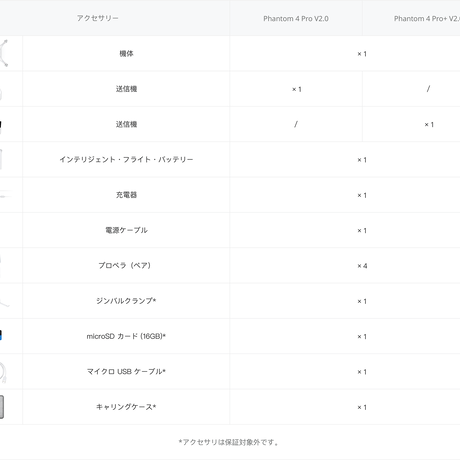
Task: Click the slash under Phantom 4 Pro+ V2.0 column
Action: (x=428, y=89)
